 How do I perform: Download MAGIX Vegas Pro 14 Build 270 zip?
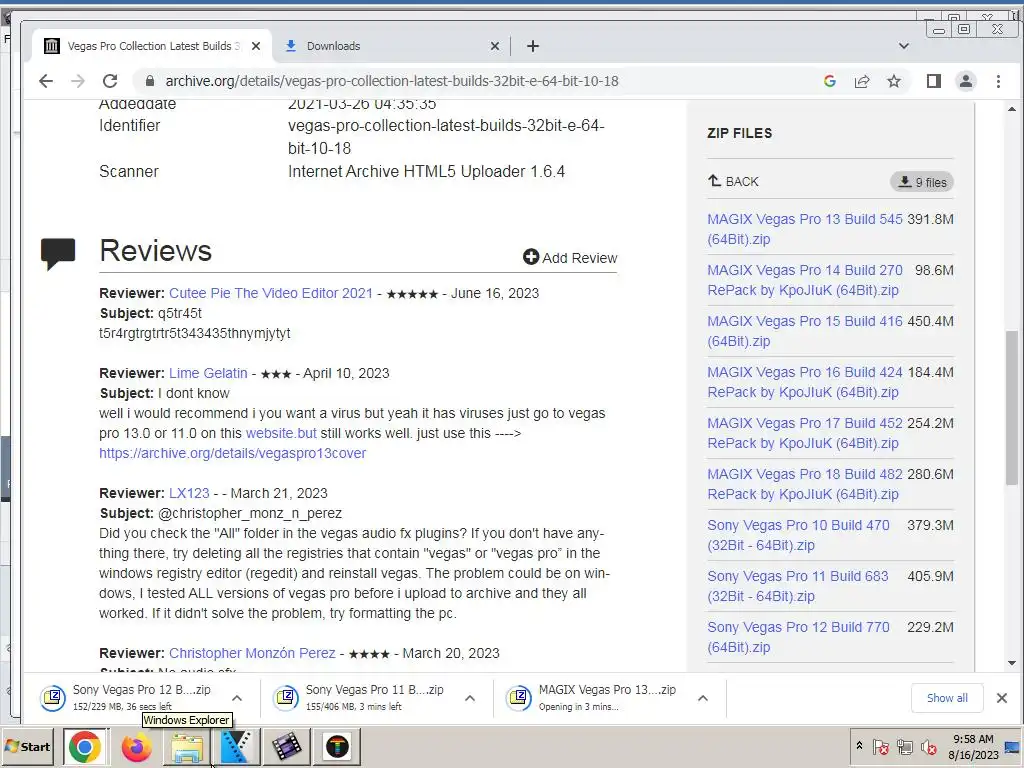pyautogui.click(x=805, y=280)
